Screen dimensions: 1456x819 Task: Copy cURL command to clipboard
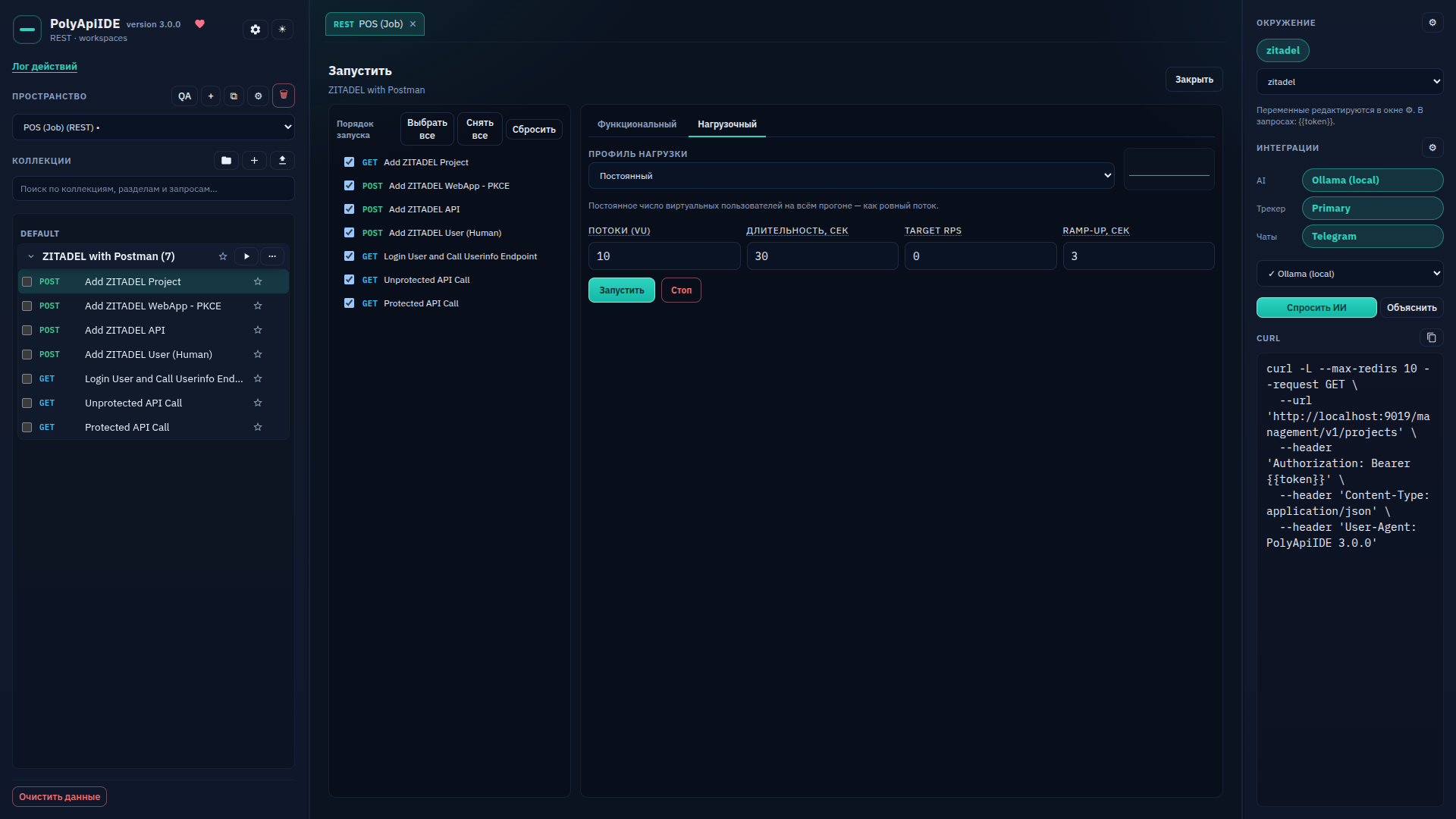point(1431,338)
